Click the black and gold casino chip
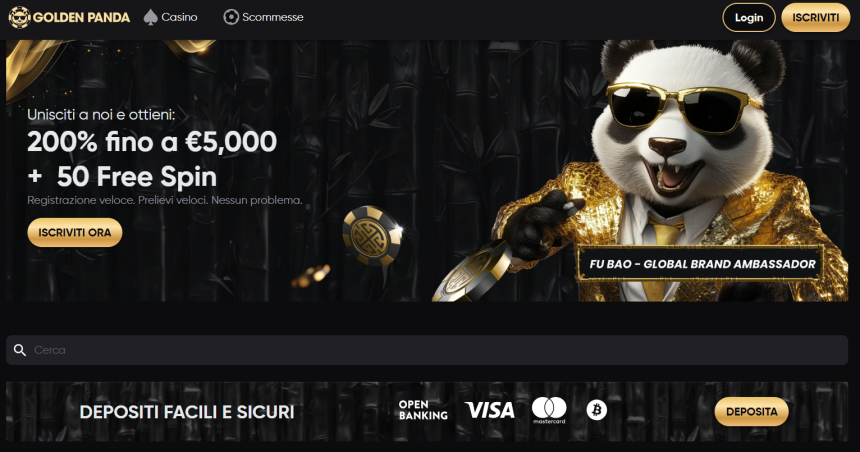Viewport: 860px width, 452px height. tap(372, 236)
